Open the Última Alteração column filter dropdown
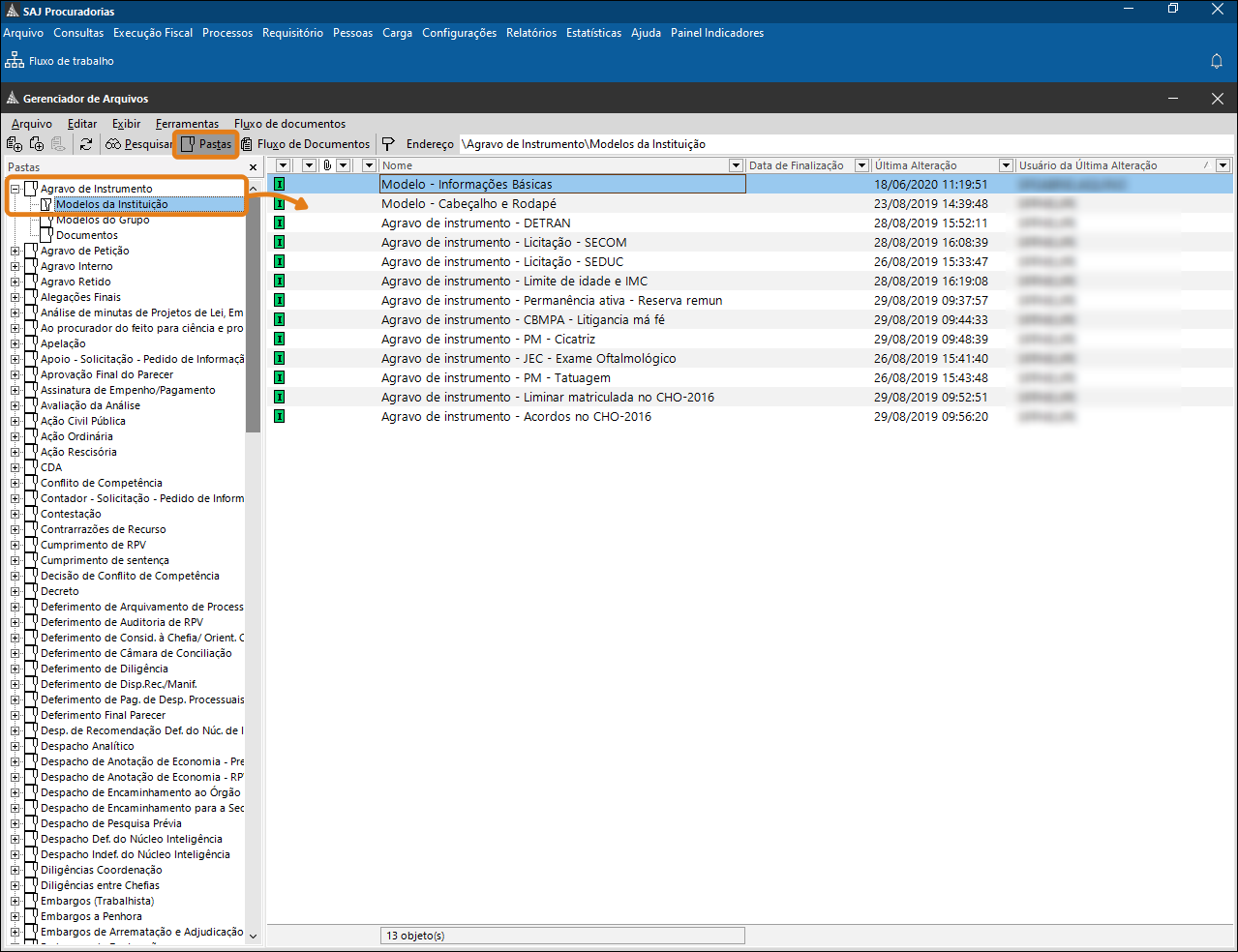This screenshot has width=1238, height=952. 1006,165
